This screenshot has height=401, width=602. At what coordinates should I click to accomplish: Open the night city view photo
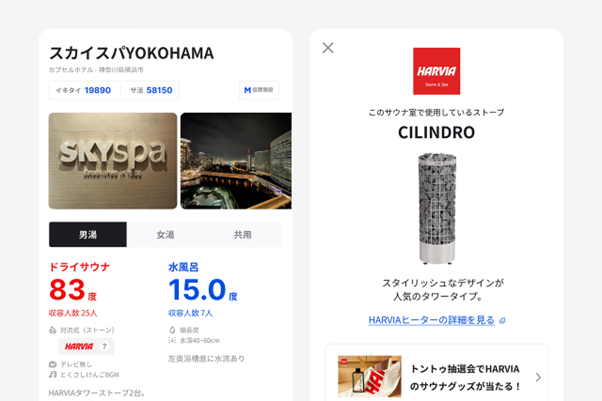coord(236,161)
